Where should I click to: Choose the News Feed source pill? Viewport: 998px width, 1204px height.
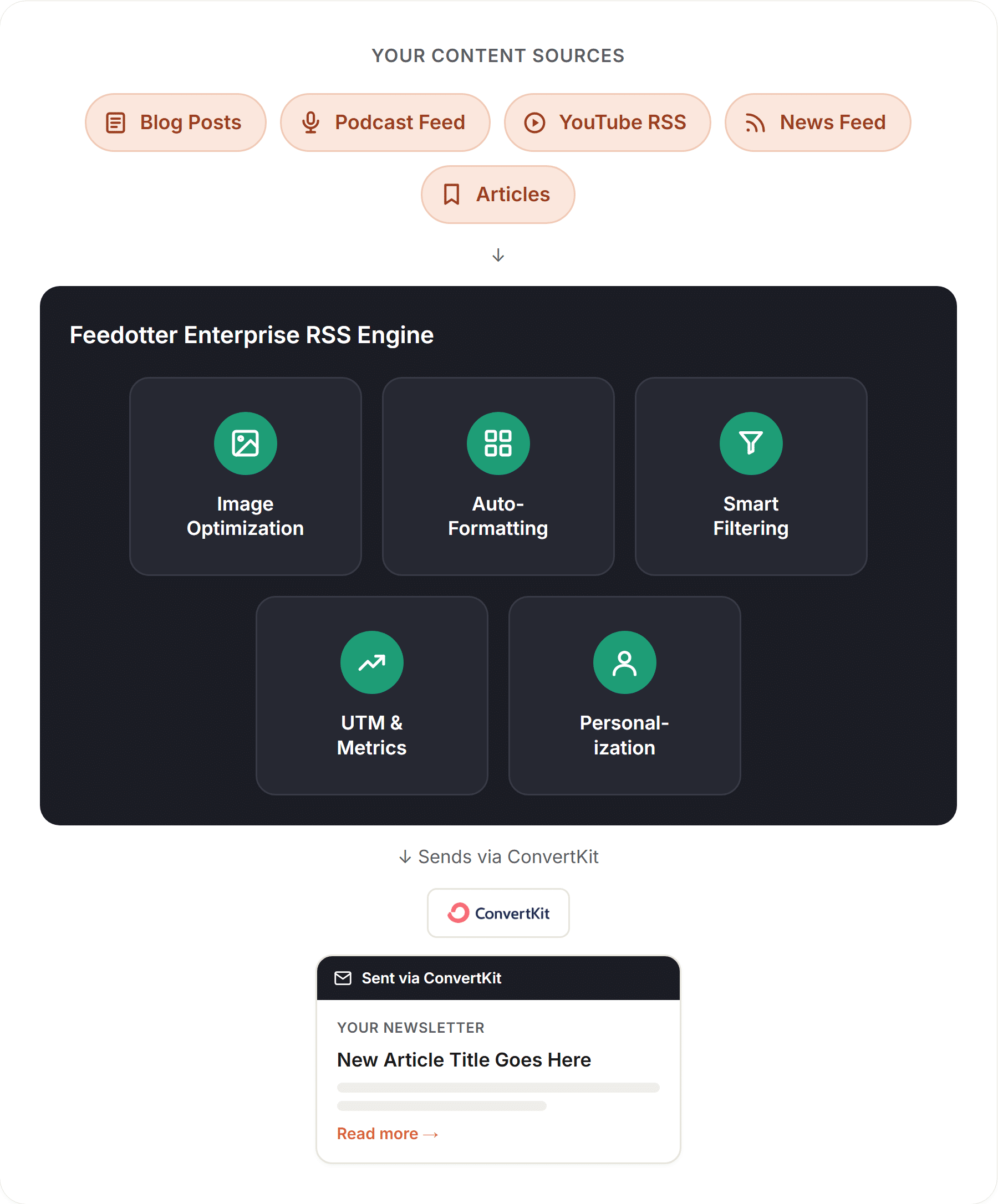(818, 123)
